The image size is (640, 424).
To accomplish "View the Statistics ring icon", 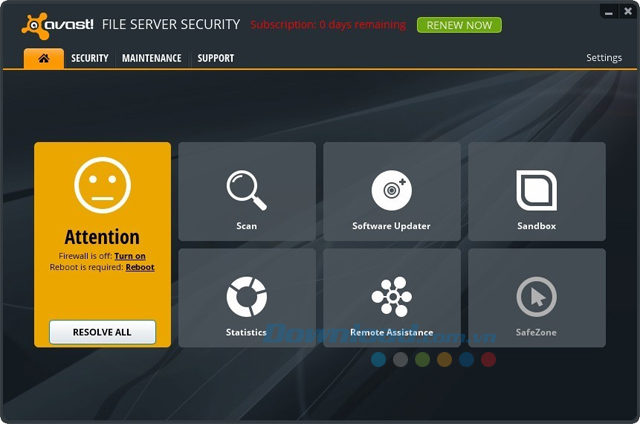I will (246, 297).
